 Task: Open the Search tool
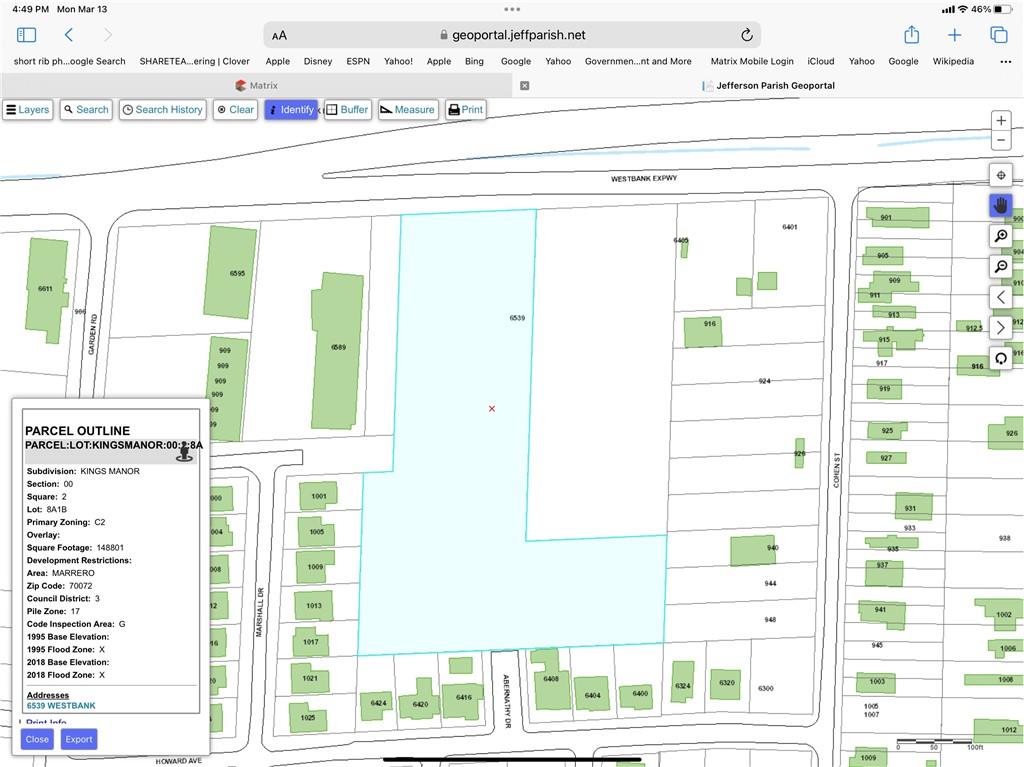tap(86, 110)
